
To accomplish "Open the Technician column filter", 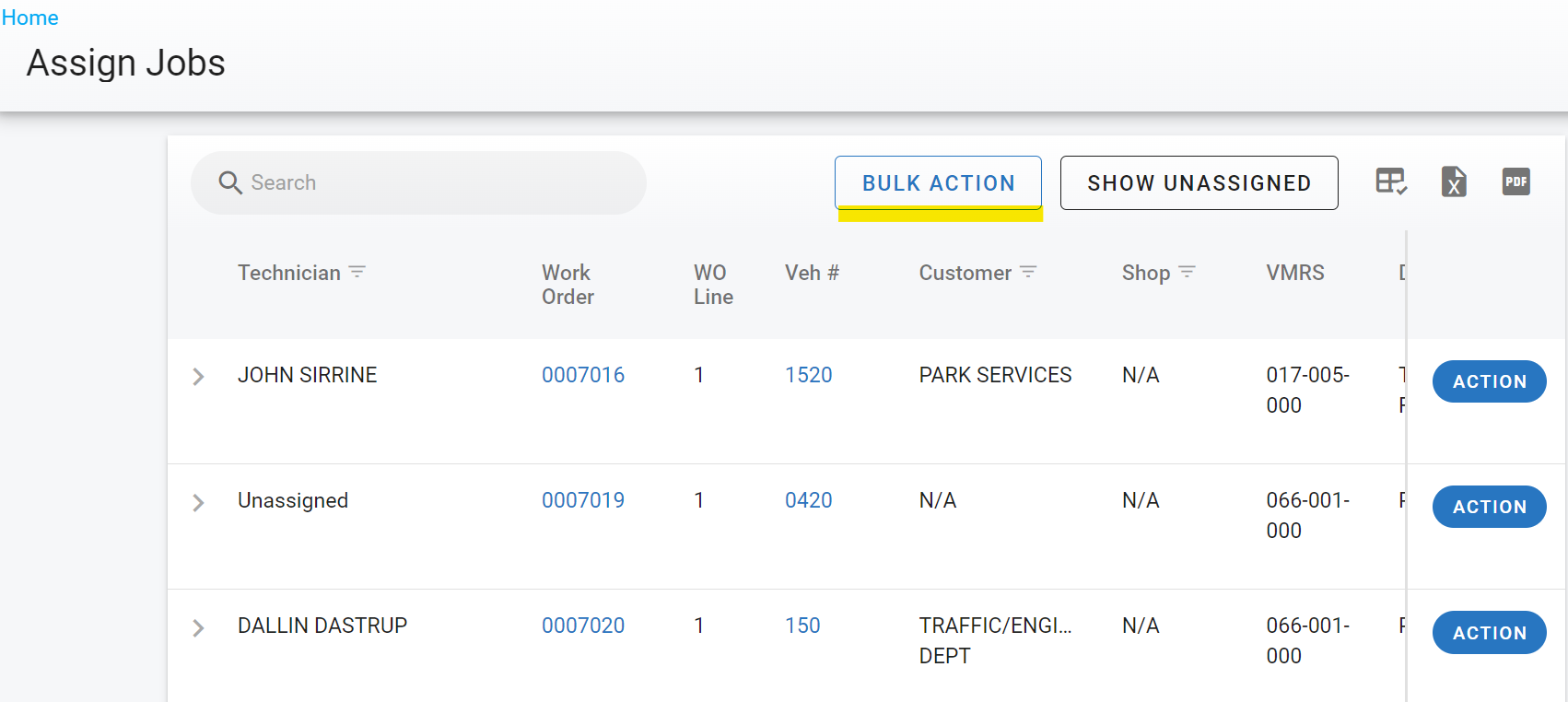I will pyautogui.click(x=357, y=272).
